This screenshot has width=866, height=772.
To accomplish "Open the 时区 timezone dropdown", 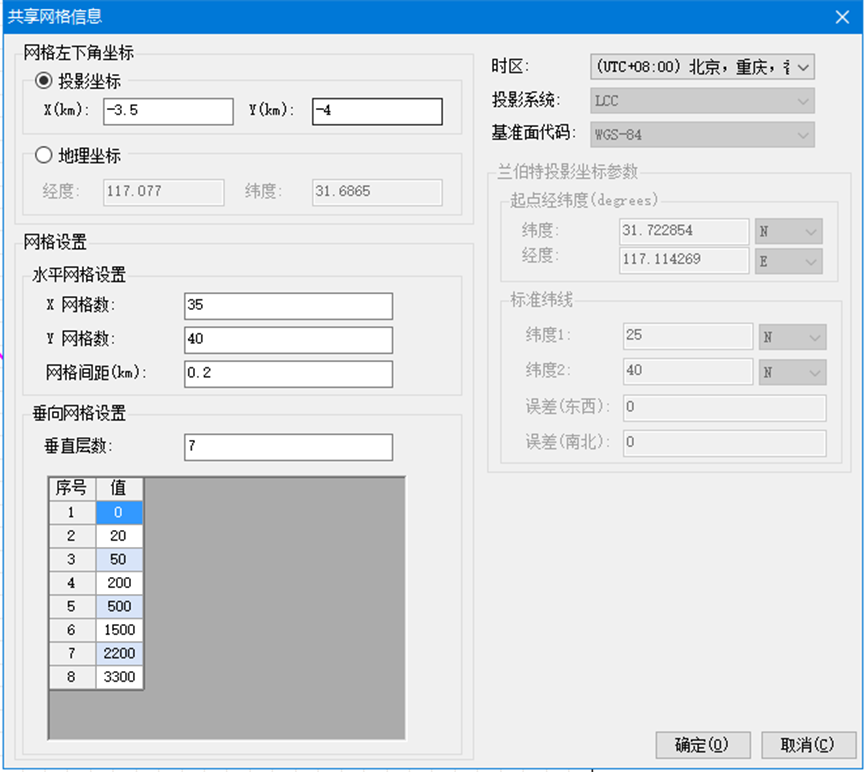I will (x=703, y=67).
